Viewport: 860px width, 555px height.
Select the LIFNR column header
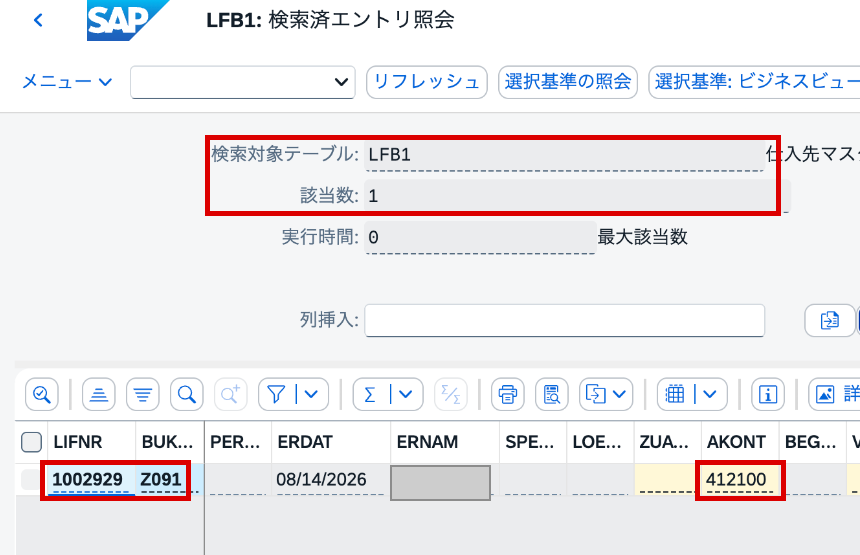click(92, 442)
